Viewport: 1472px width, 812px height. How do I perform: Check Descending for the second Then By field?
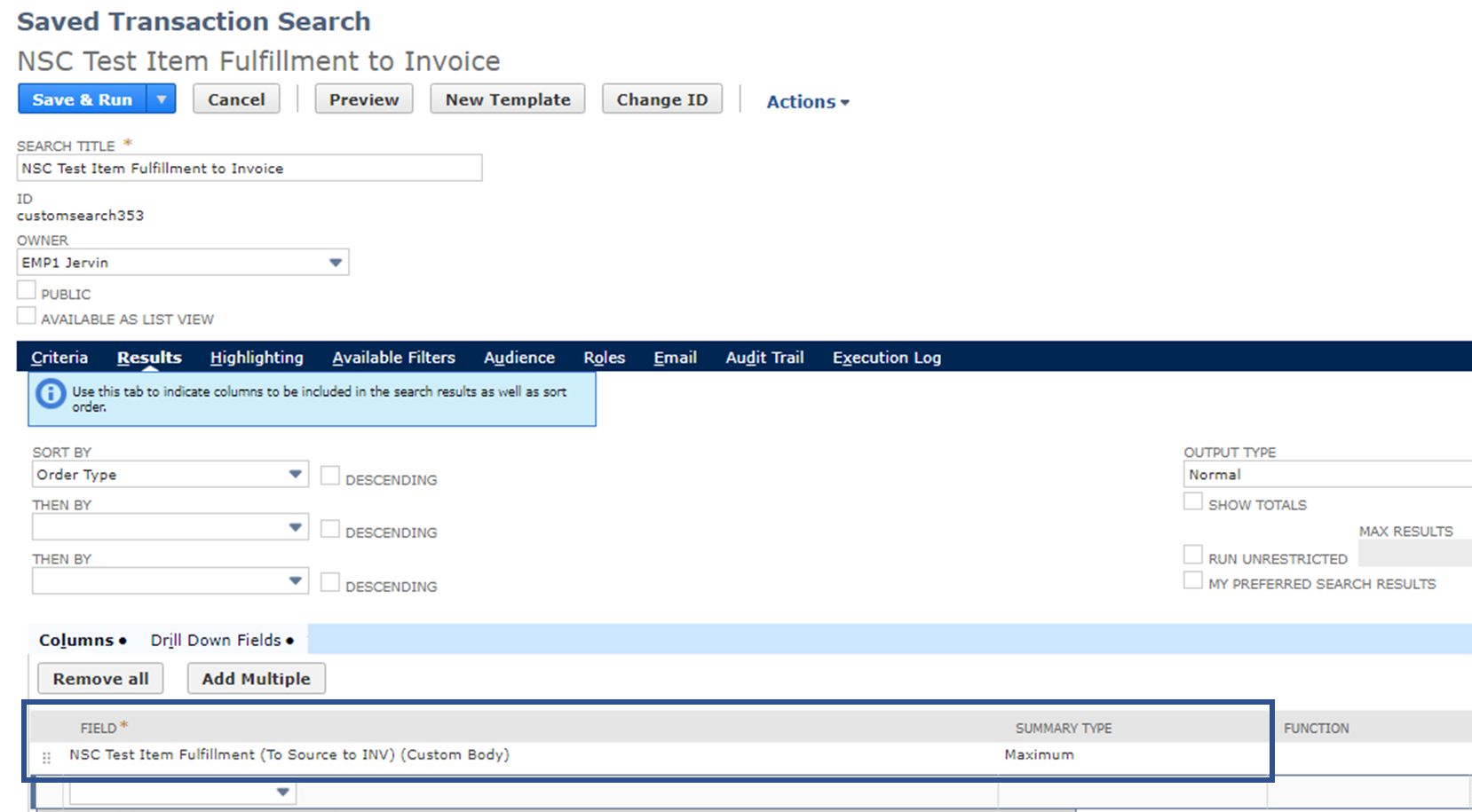tap(330, 582)
